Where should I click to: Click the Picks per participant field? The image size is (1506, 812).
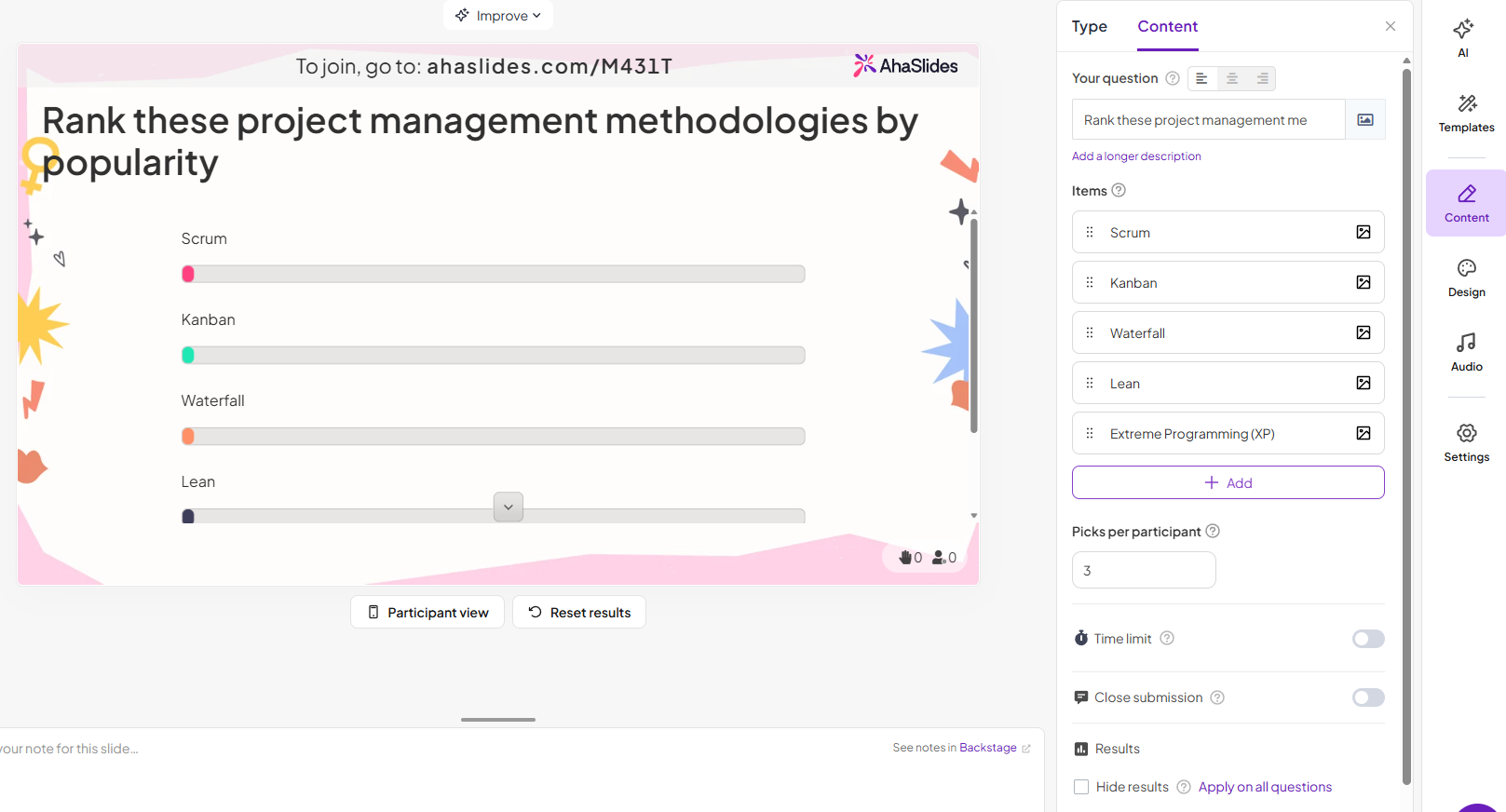click(1144, 571)
